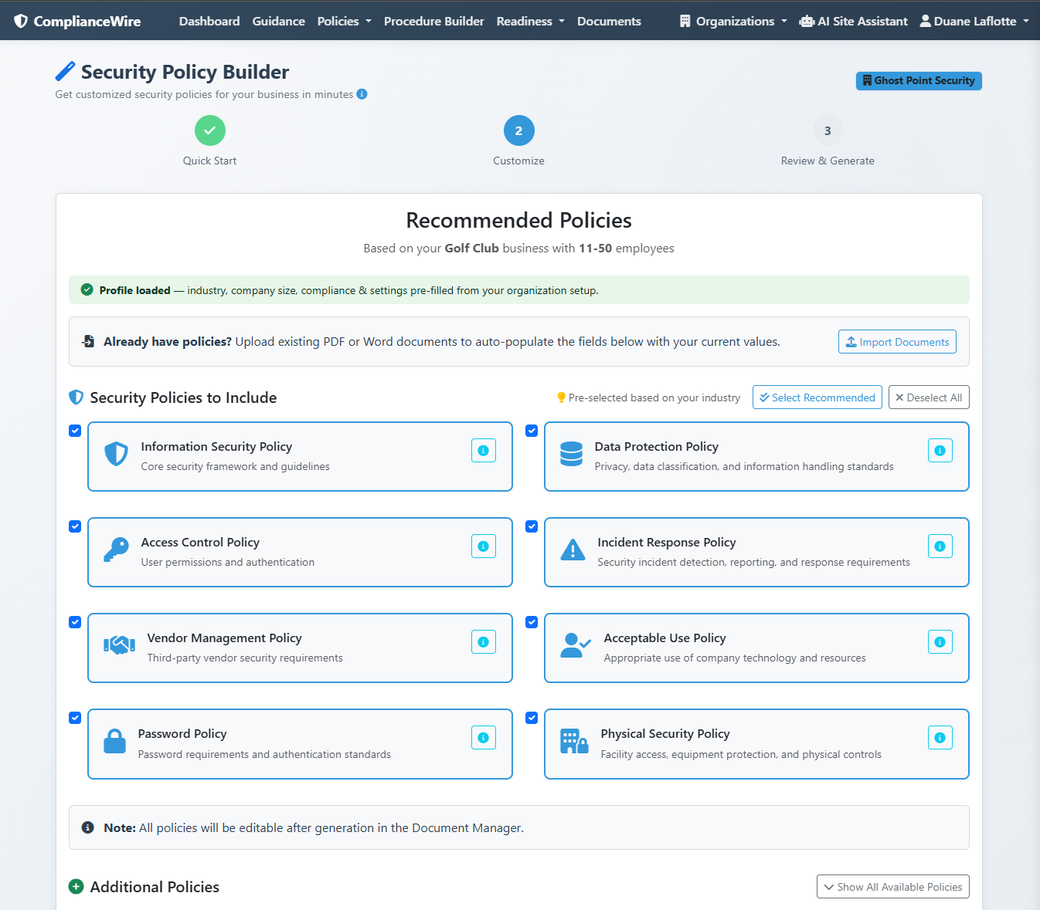Expand Show All Available Policies
The width and height of the screenshot is (1040, 910).
[893, 887]
